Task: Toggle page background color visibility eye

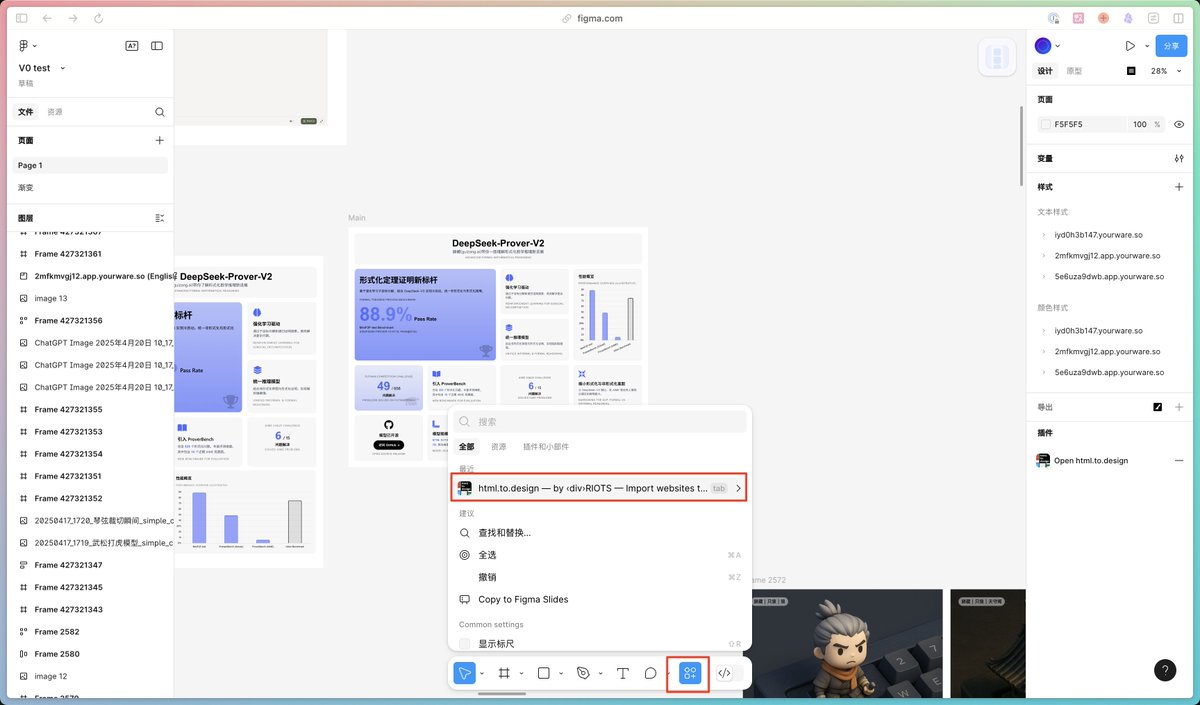Action: (x=1179, y=124)
